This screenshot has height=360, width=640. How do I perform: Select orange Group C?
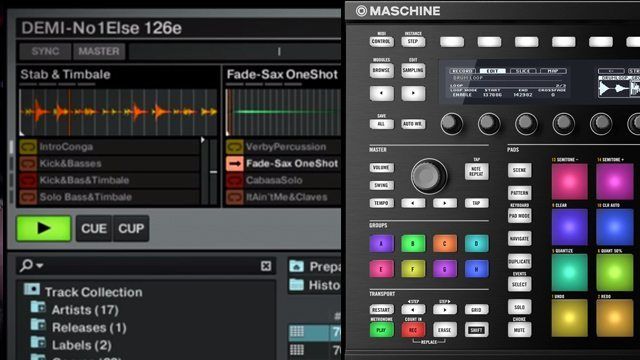coord(444,244)
